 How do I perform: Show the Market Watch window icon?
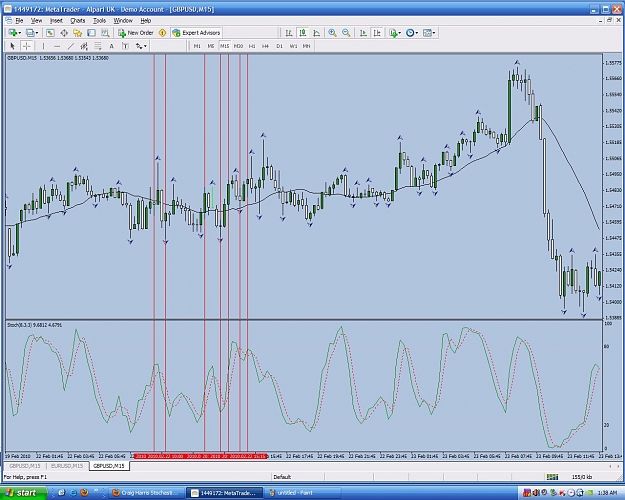tap(50, 33)
